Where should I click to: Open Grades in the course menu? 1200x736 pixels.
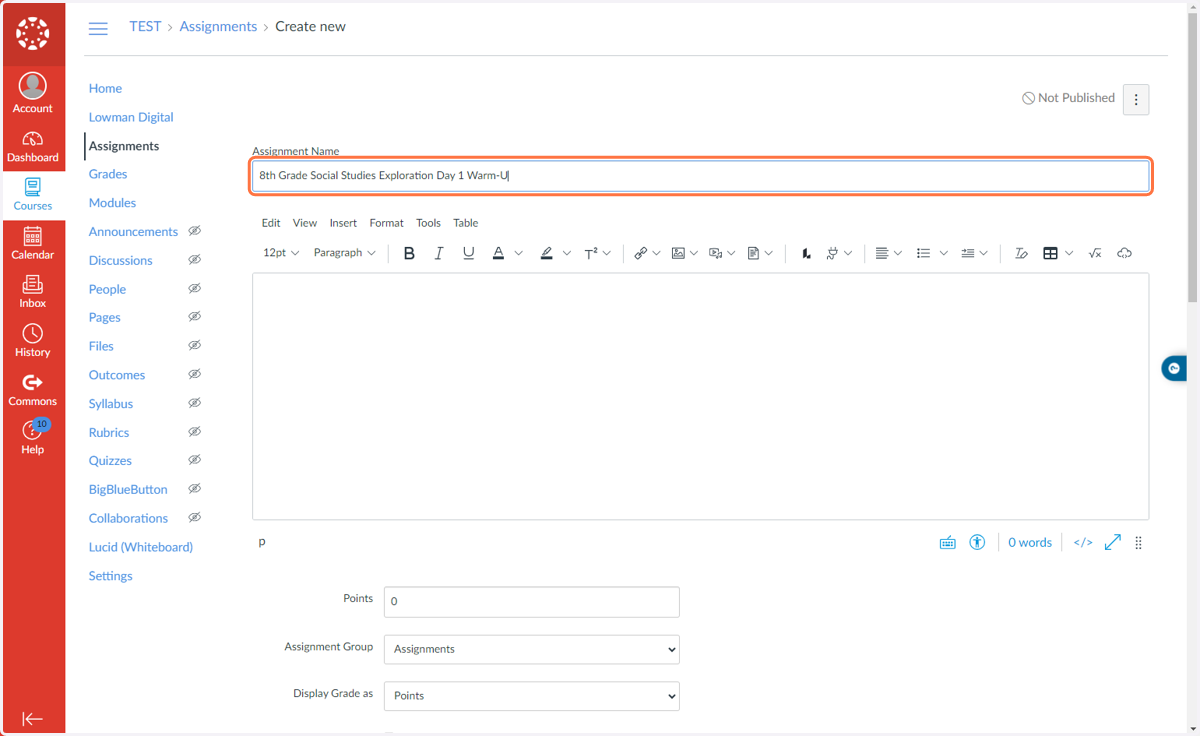point(108,174)
